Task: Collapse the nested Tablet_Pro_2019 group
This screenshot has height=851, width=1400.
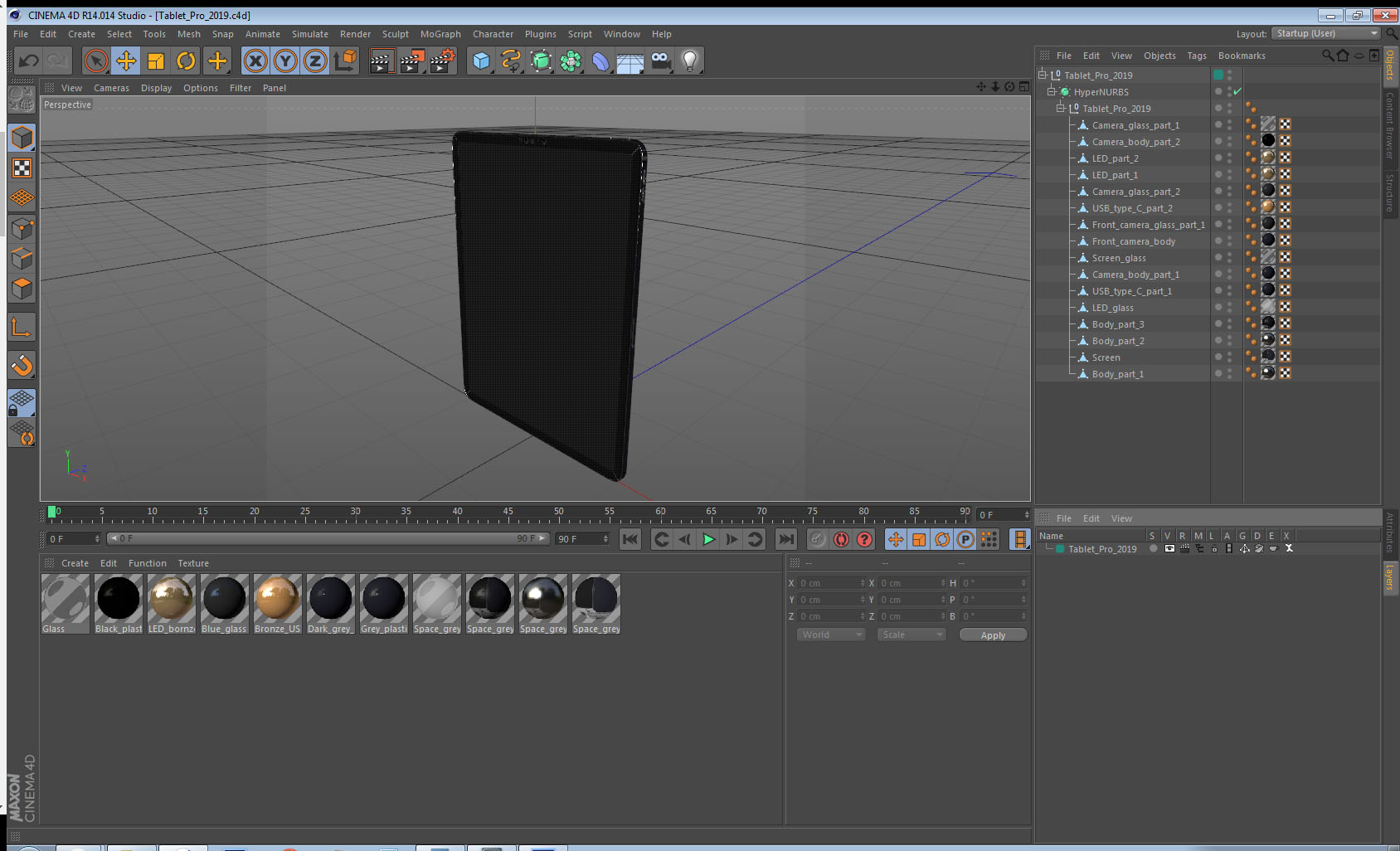Action: pyautogui.click(x=1060, y=108)
